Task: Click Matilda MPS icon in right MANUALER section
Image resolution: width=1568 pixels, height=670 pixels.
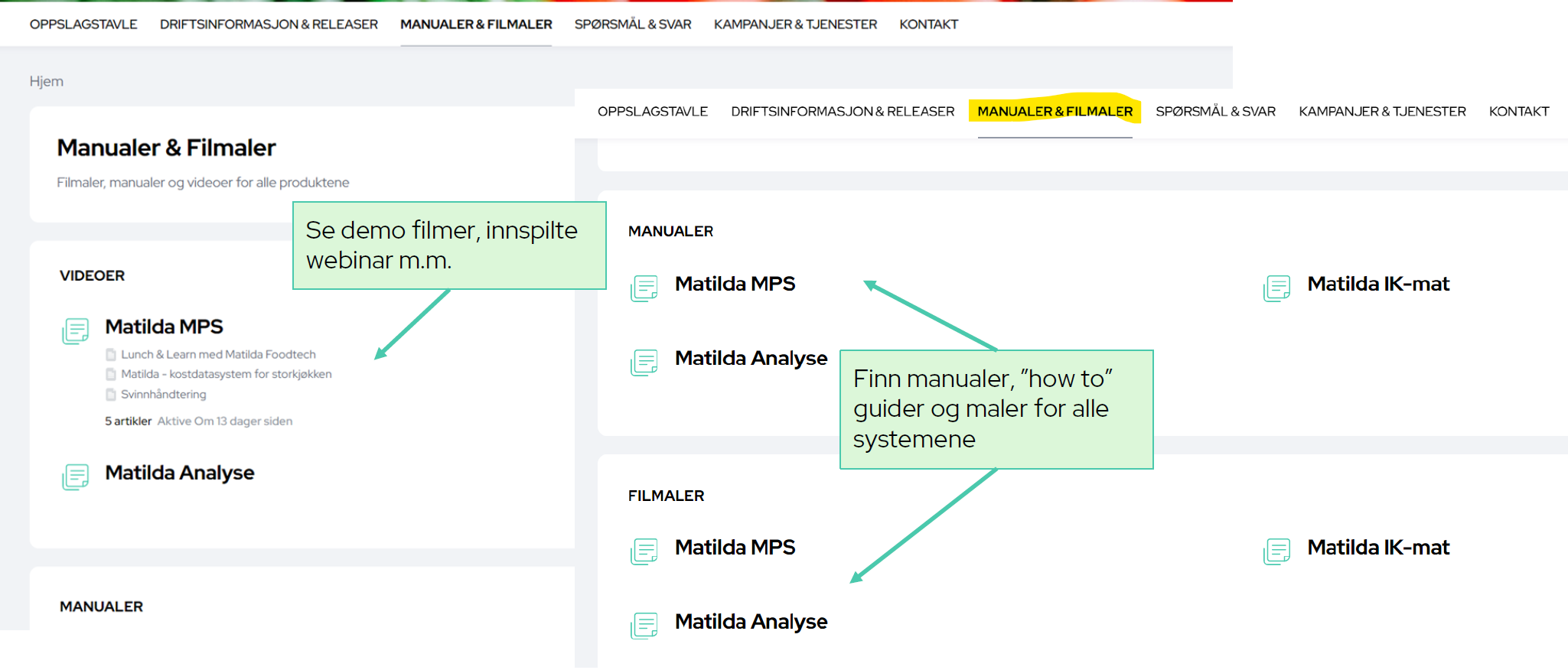Action: [644, 288]
